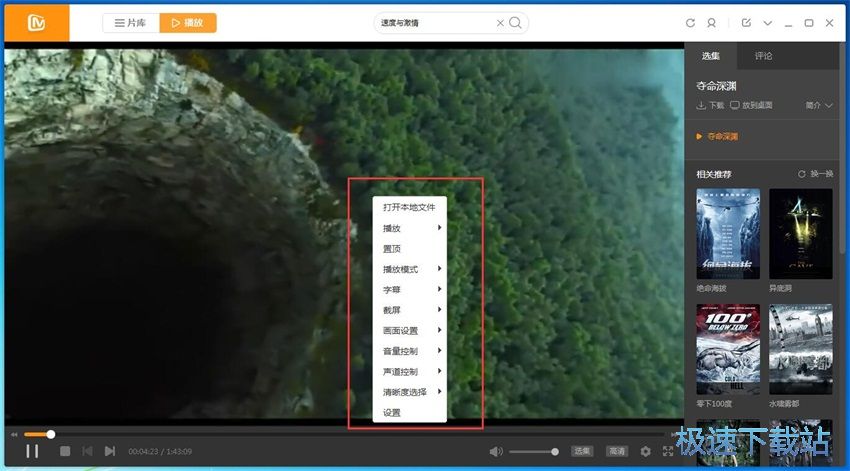Image resolution: width=850 pixels, height=471 pixels.
Task: Pause the video playback
Action: tap(32, 451)
